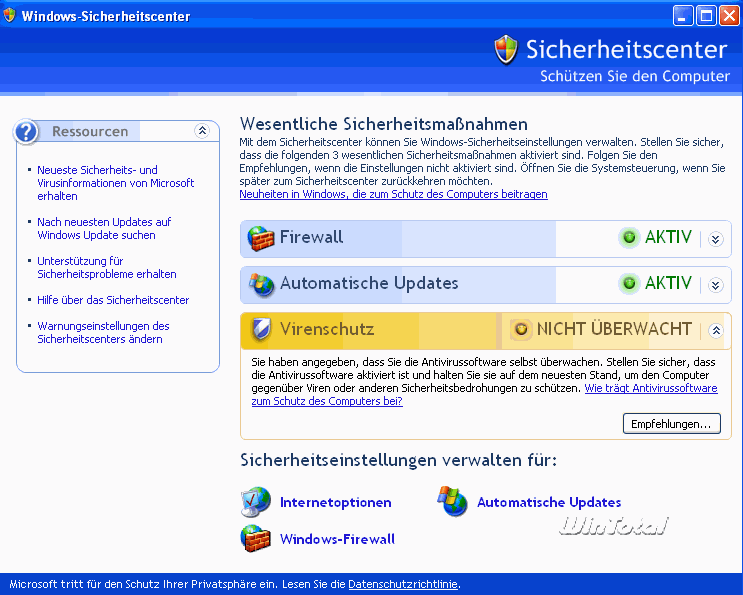
Task: Click the Sicherheitscenter shield logo in header
Action: click(x=506, y=49)
